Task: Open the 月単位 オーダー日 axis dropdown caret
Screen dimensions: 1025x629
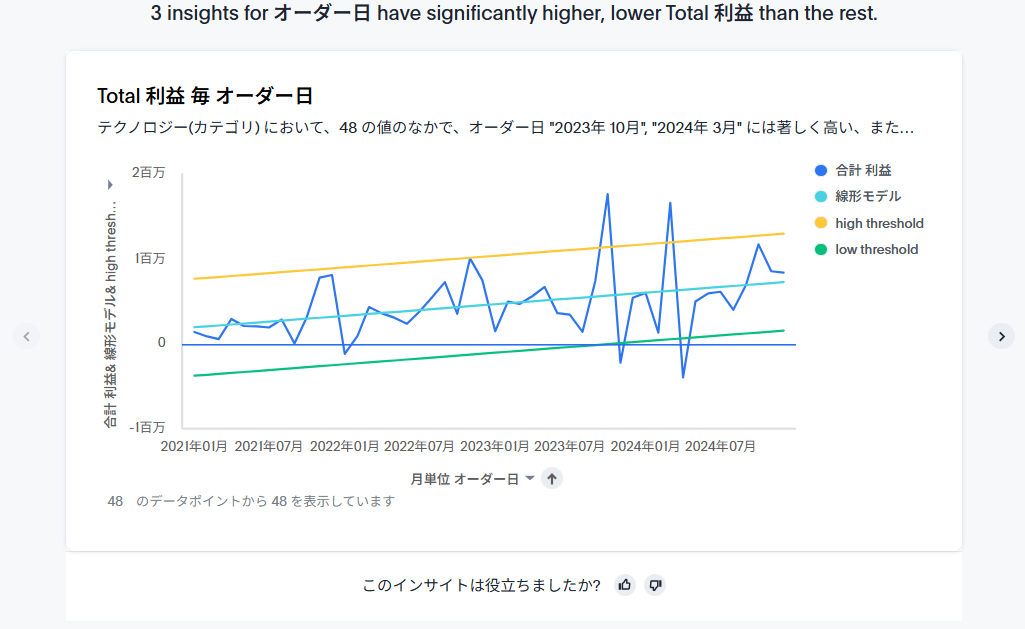Action: pos(530,479)
